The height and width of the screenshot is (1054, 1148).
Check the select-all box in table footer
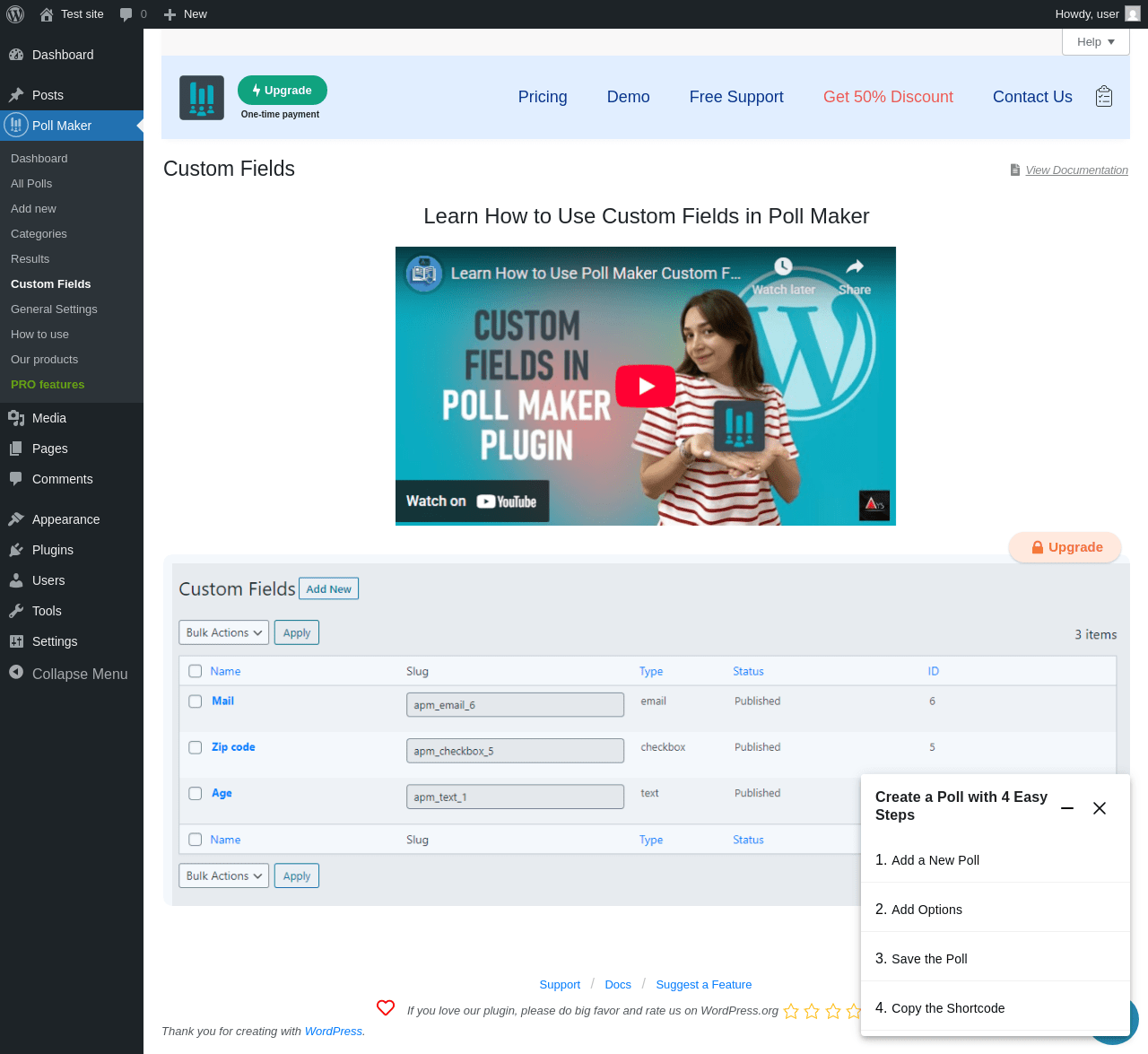(x=196, y=840)
